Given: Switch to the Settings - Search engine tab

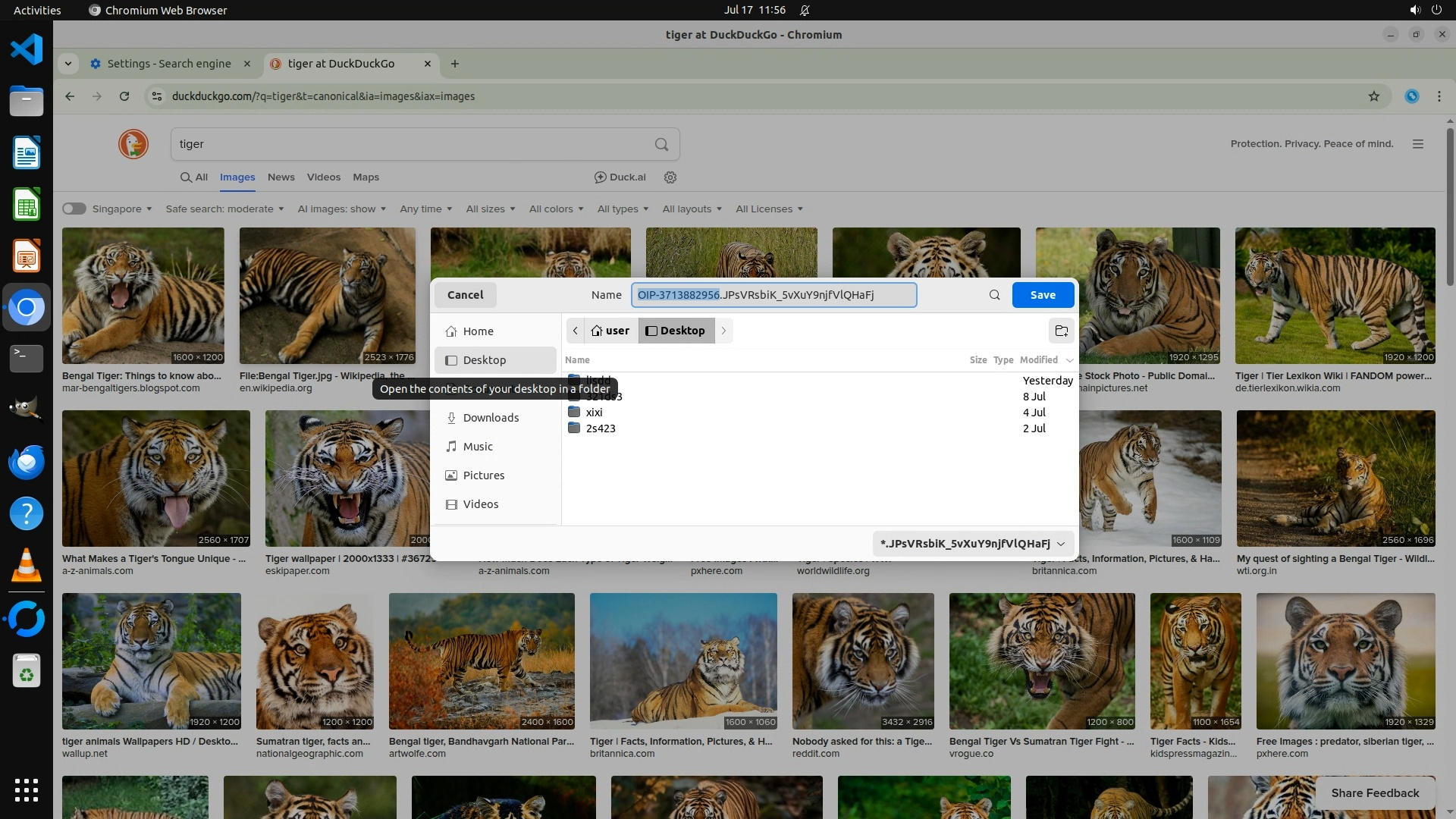Looking at the screenshot, I should pos(168,64).
